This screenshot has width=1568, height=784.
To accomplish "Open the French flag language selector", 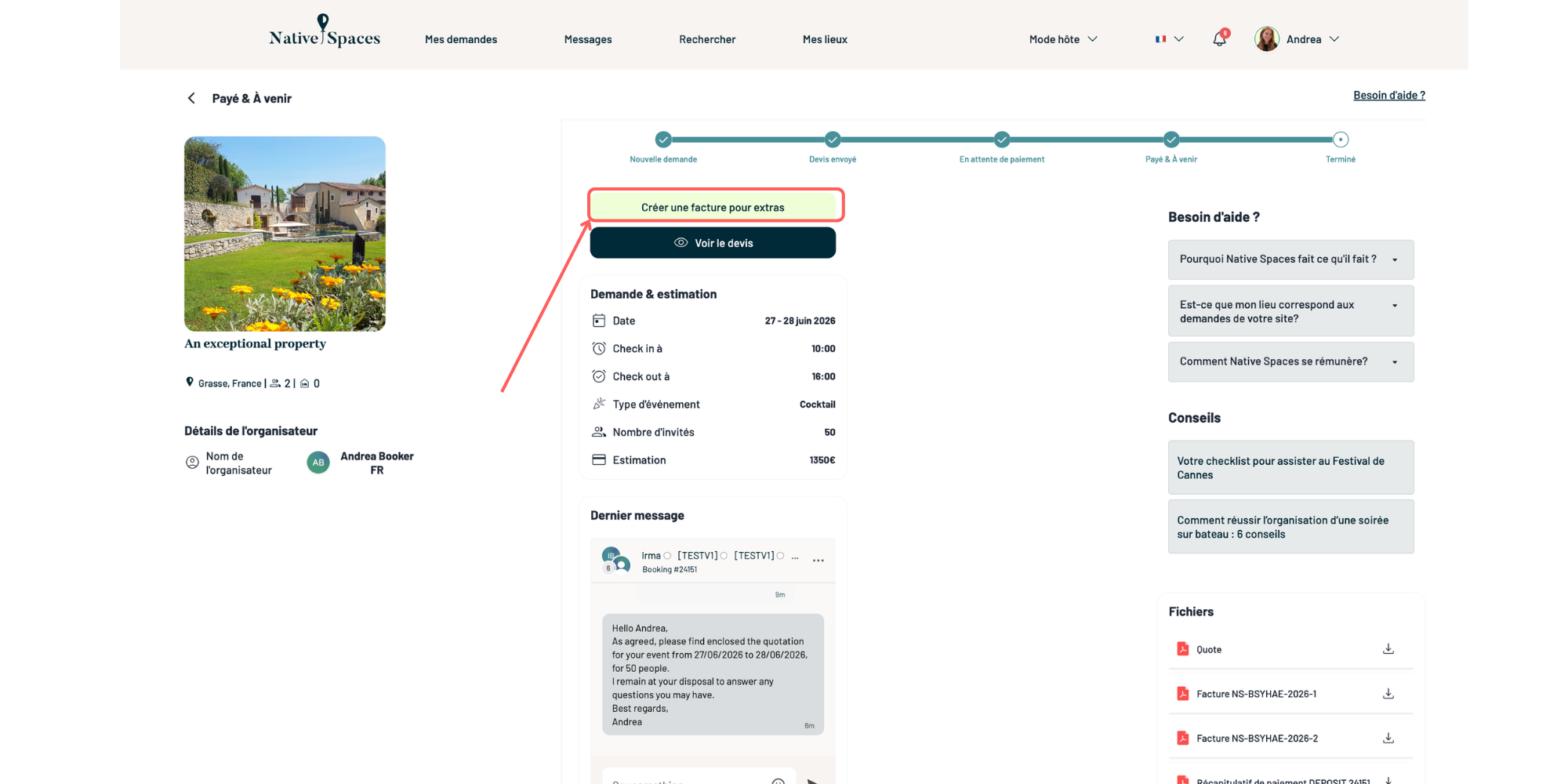I will (1169, 39).
